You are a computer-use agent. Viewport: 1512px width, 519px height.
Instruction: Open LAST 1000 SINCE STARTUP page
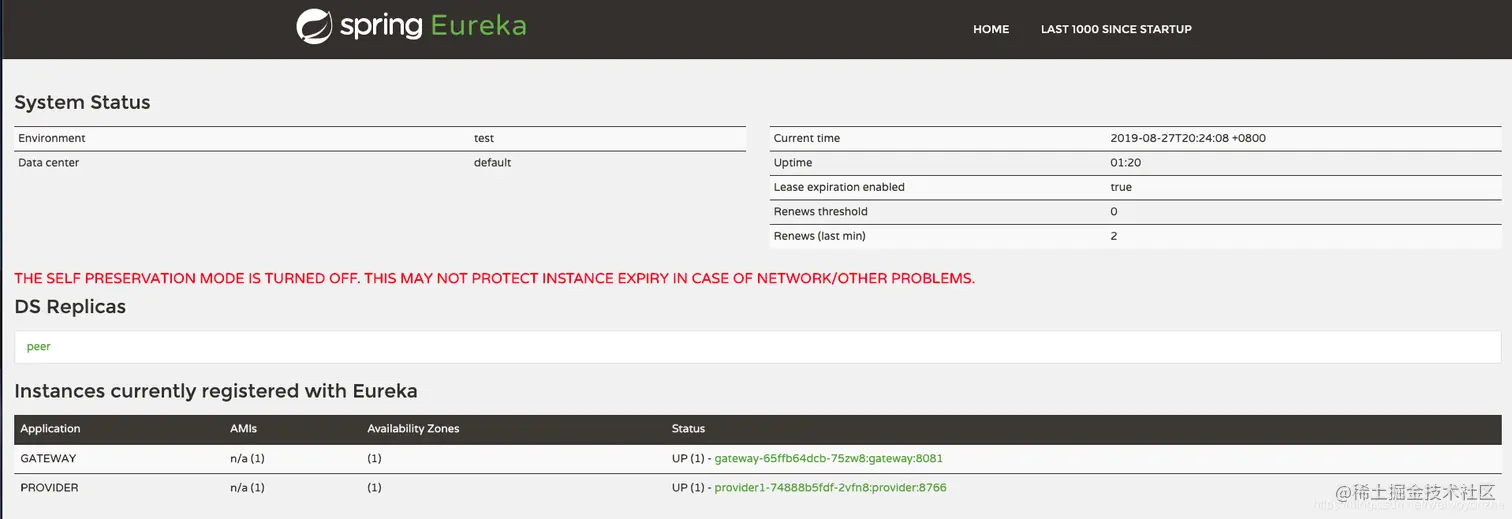[1116, 29]
